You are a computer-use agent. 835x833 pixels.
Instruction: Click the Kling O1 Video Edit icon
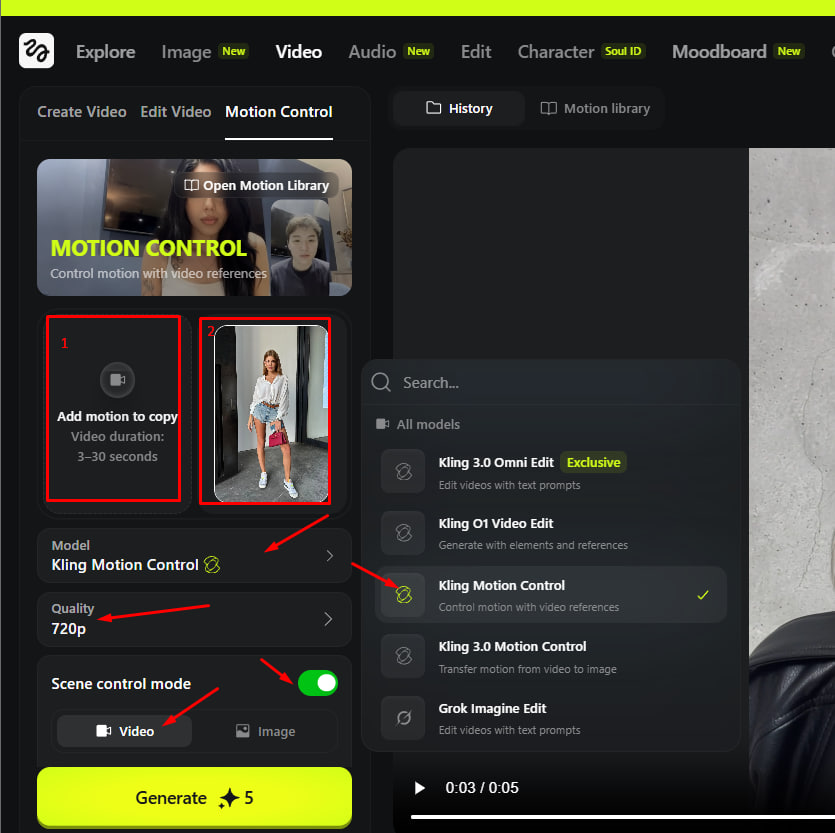(403, 533)
